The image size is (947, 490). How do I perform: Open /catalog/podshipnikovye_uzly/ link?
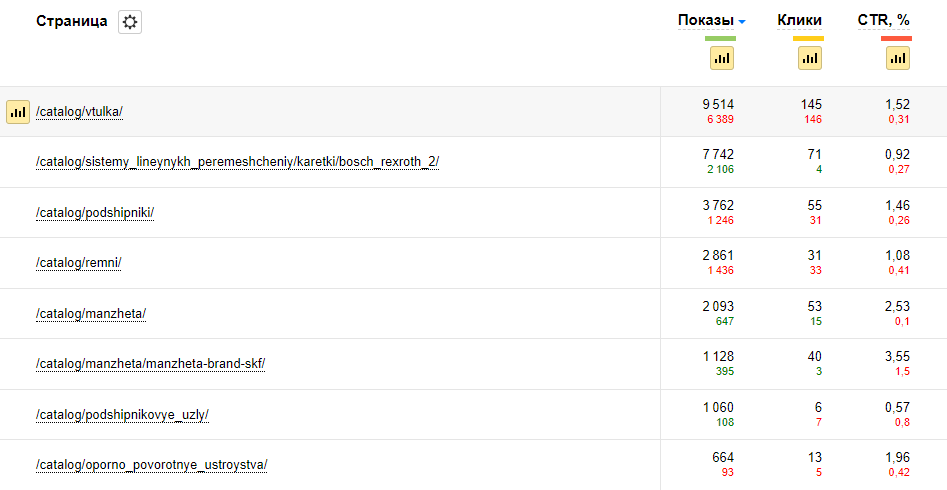pos(122,415)
